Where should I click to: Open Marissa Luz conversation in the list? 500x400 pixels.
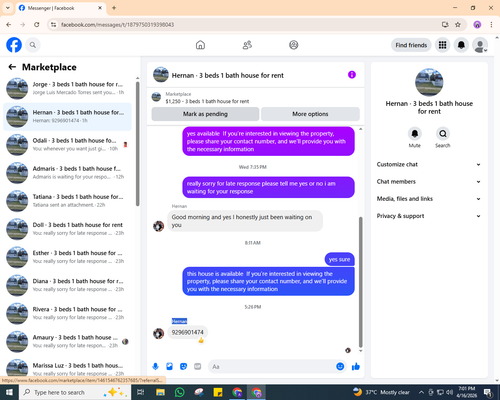tap(67, 368)
